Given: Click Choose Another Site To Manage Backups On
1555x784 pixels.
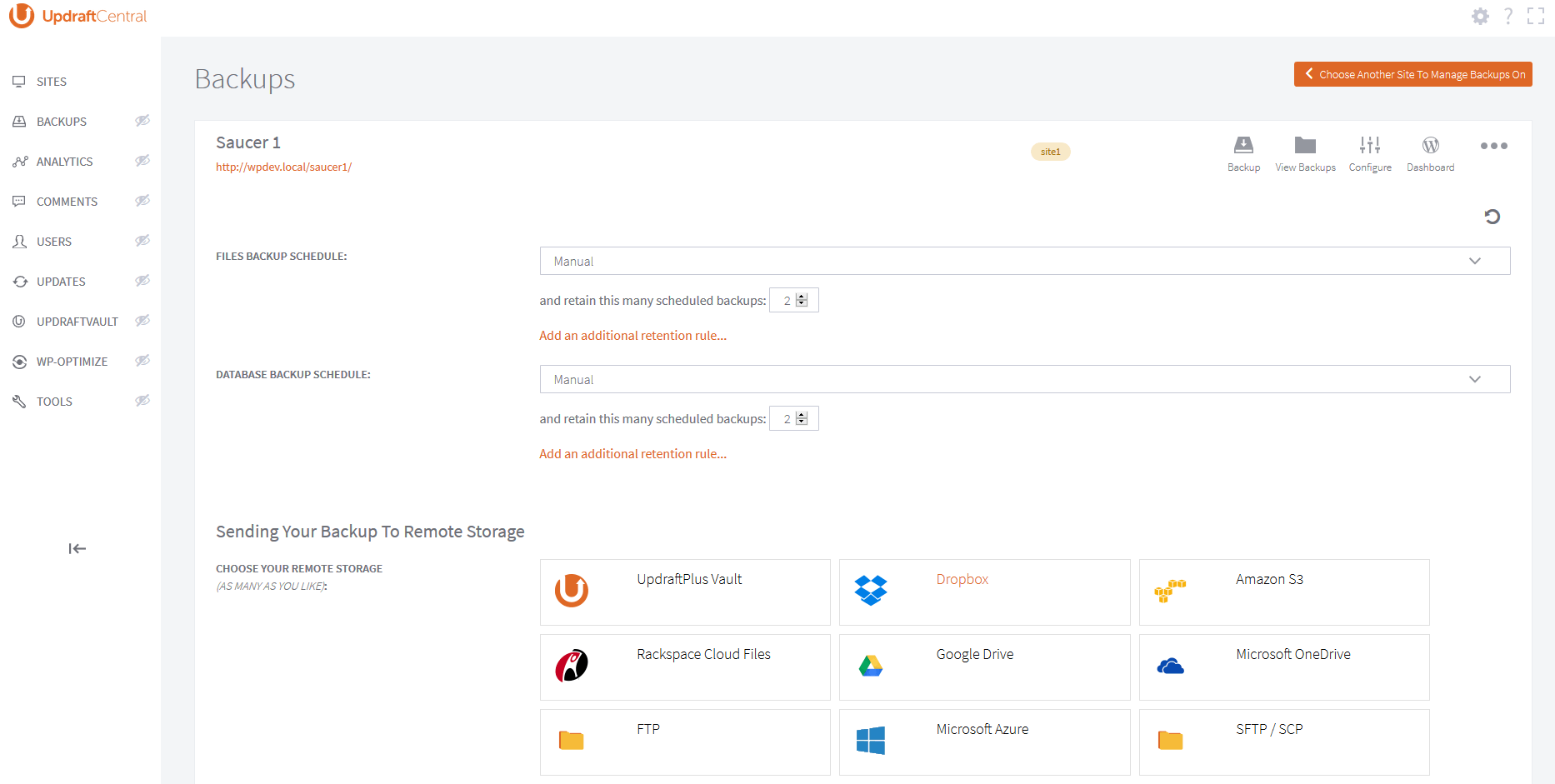Looking at the screenshot, I should pyautogui.click(x=1412, y=74).
